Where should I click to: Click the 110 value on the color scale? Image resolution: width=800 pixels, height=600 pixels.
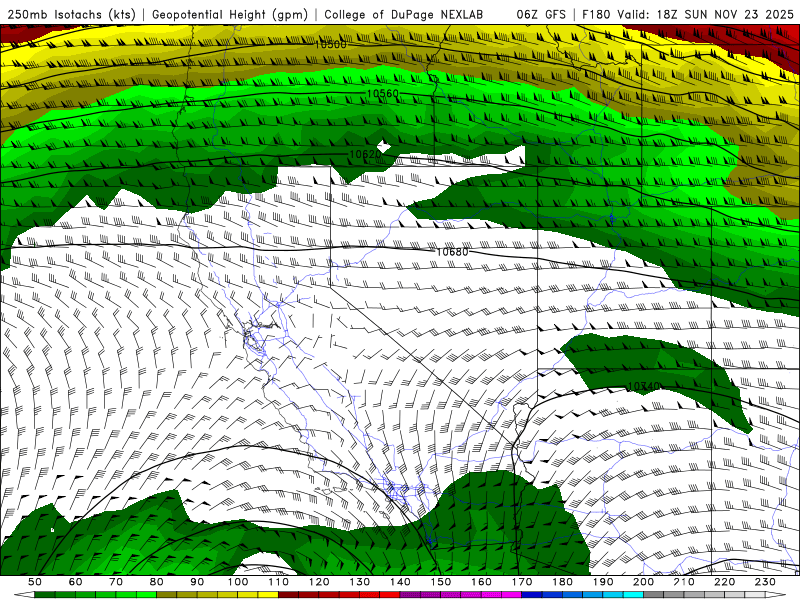(279, 582)
